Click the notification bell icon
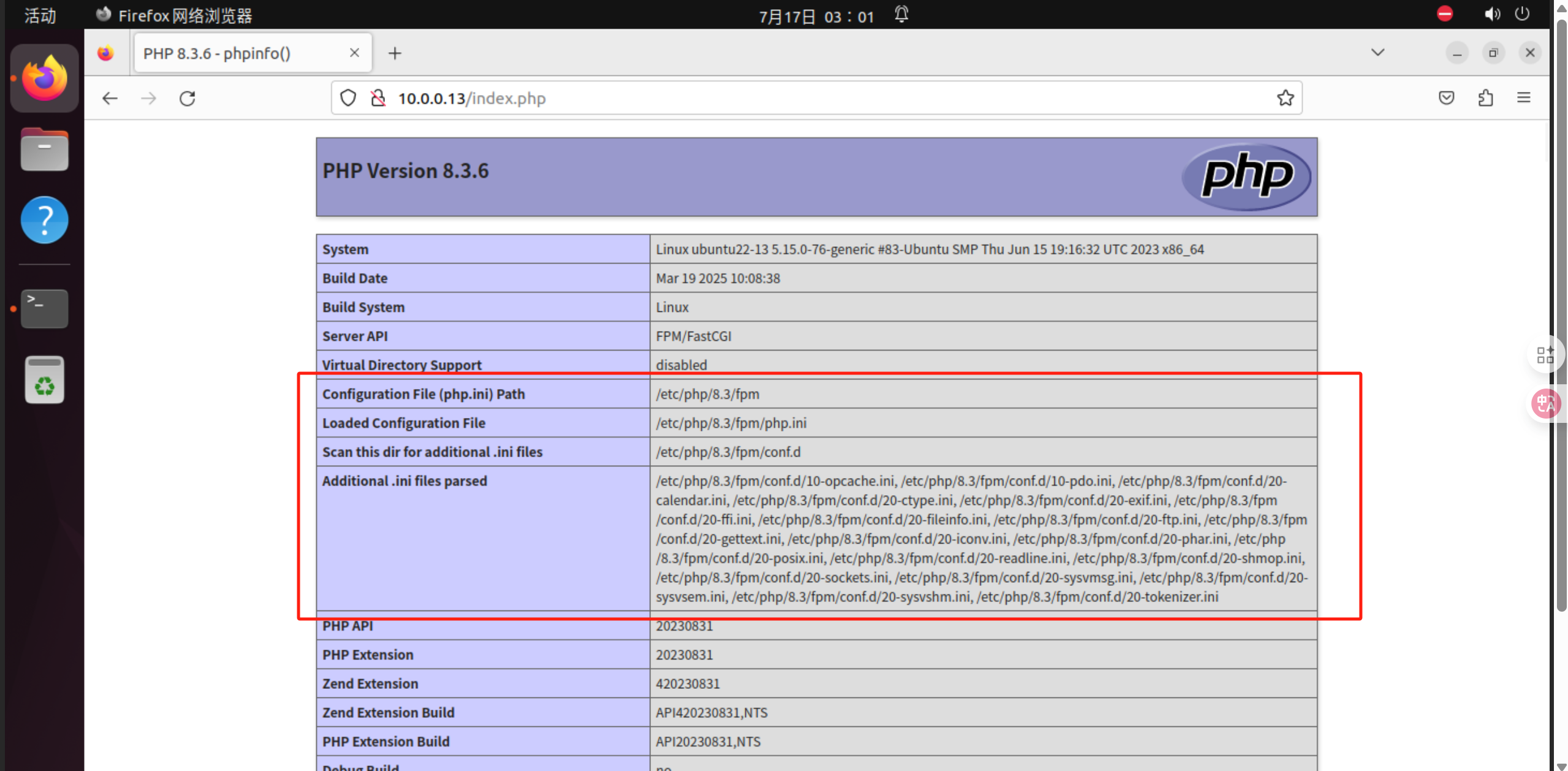 (x=901, y=15)
